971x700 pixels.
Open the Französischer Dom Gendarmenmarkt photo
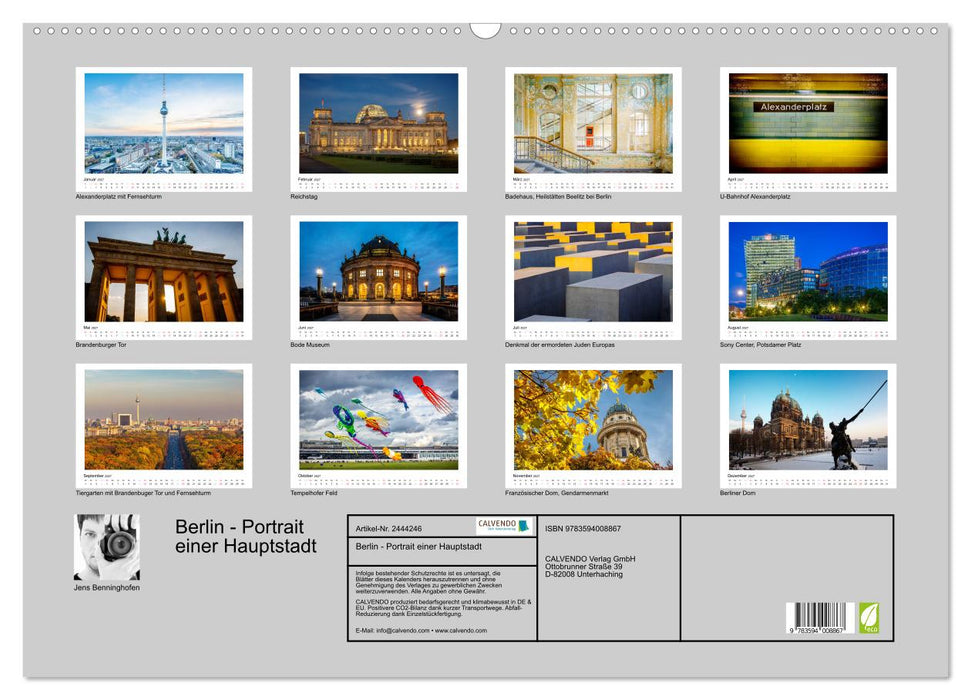(593, 419)
